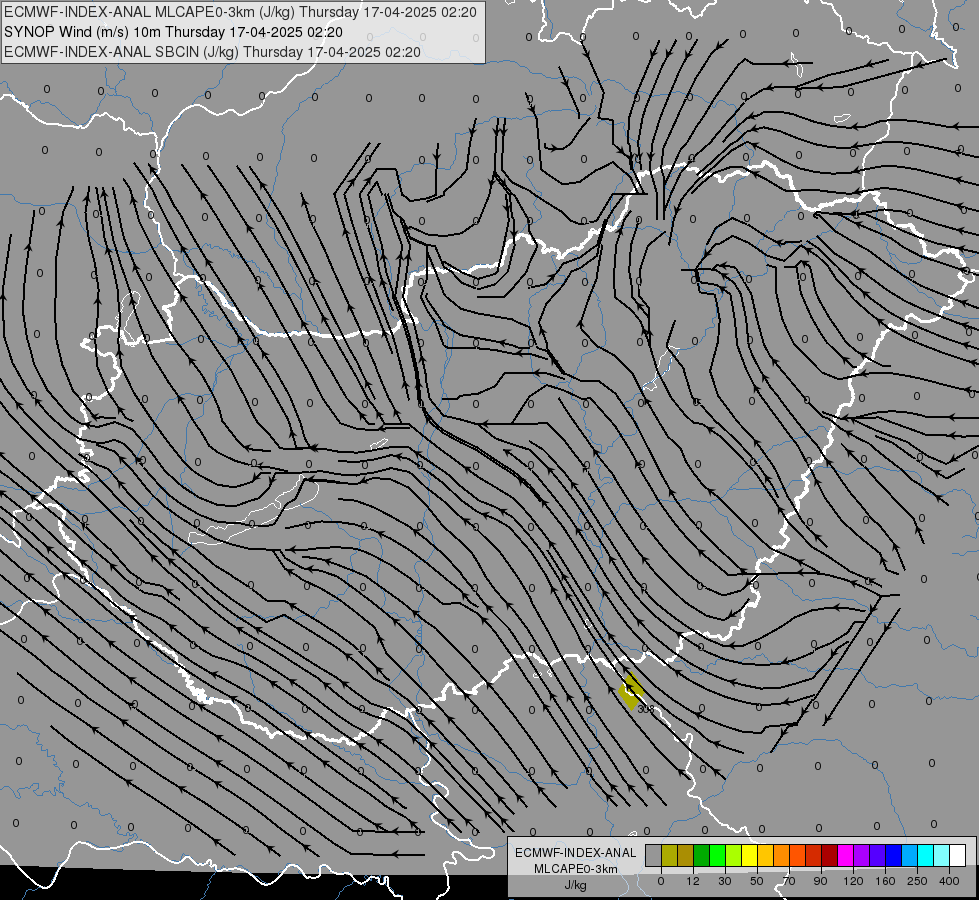The height and width of the screenshot is (900, 979).
Task: Click the SBCIN header line
Action: click(x=212, y=52)
